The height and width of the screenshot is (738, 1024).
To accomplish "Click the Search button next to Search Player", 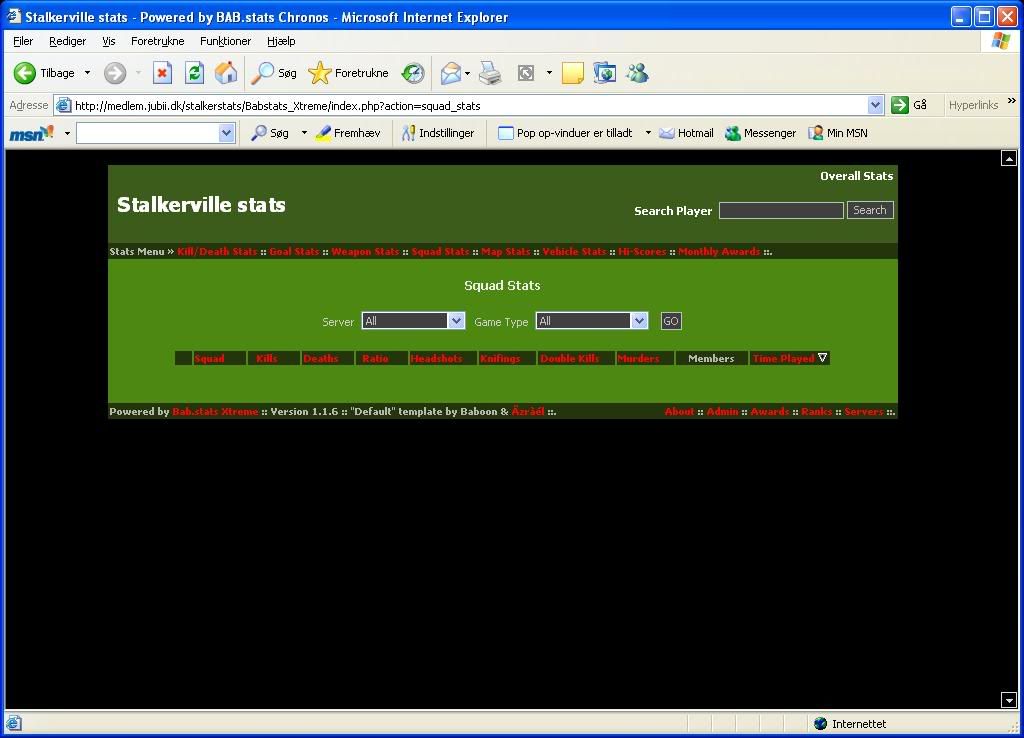I will [x=869, y=210].
